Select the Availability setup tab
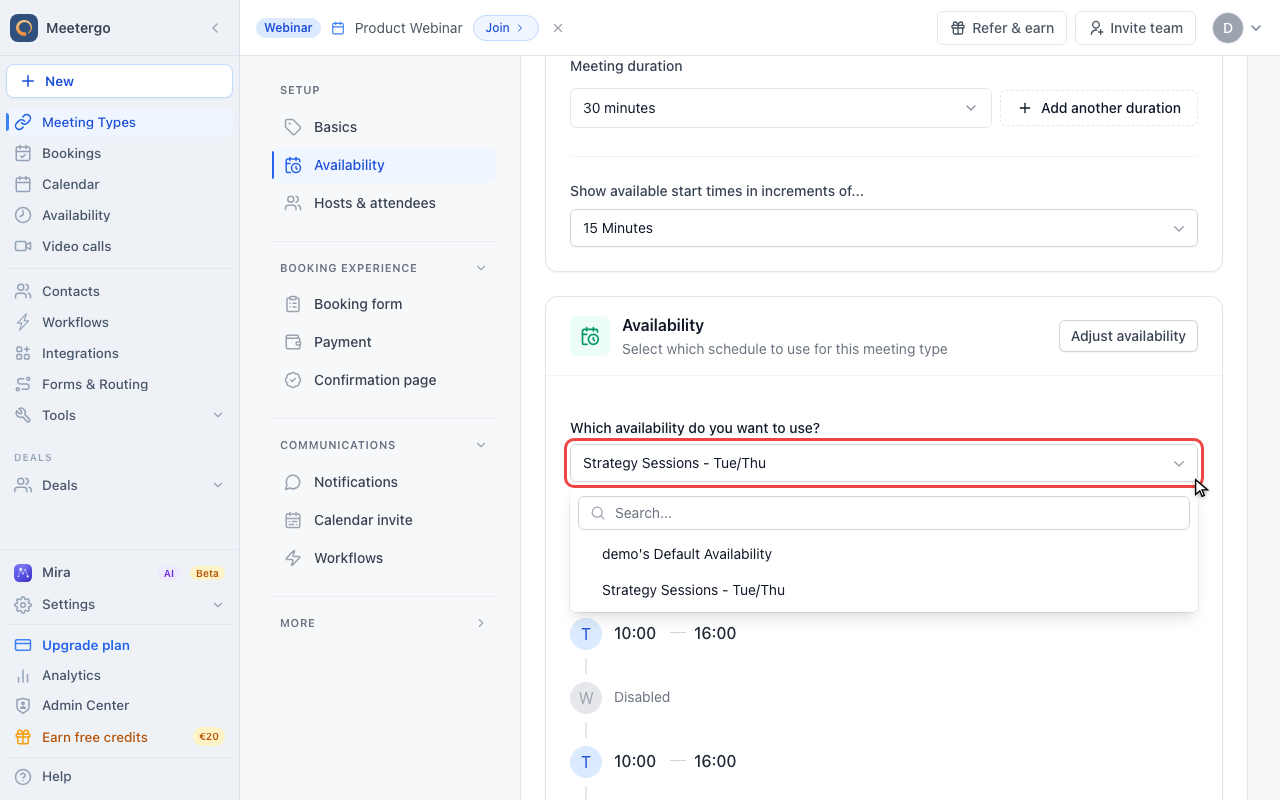1280x800 pixels. coord(384,165)
